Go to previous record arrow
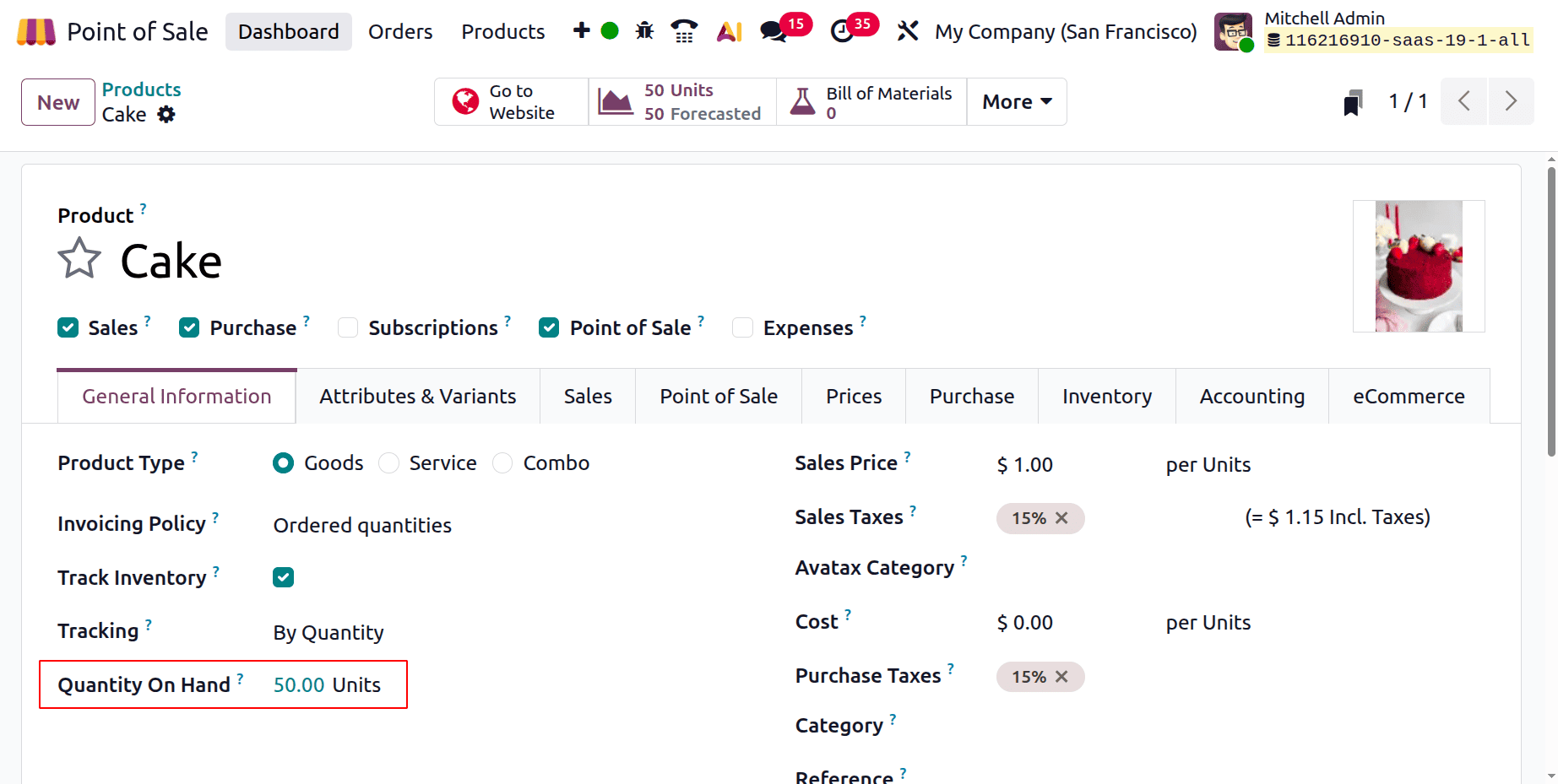Viewport: 1558px width, 784px height. pos(1463,101)
